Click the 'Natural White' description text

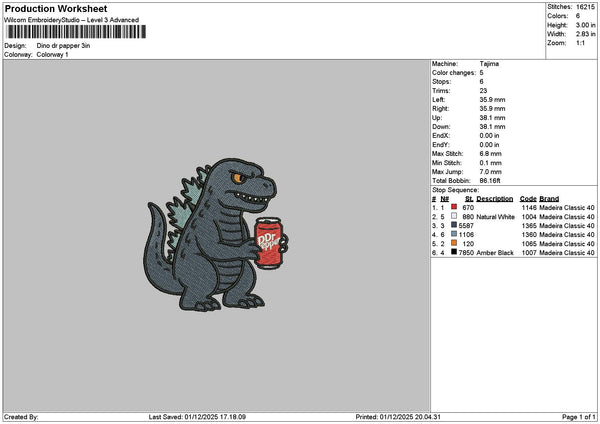point(496,217)
